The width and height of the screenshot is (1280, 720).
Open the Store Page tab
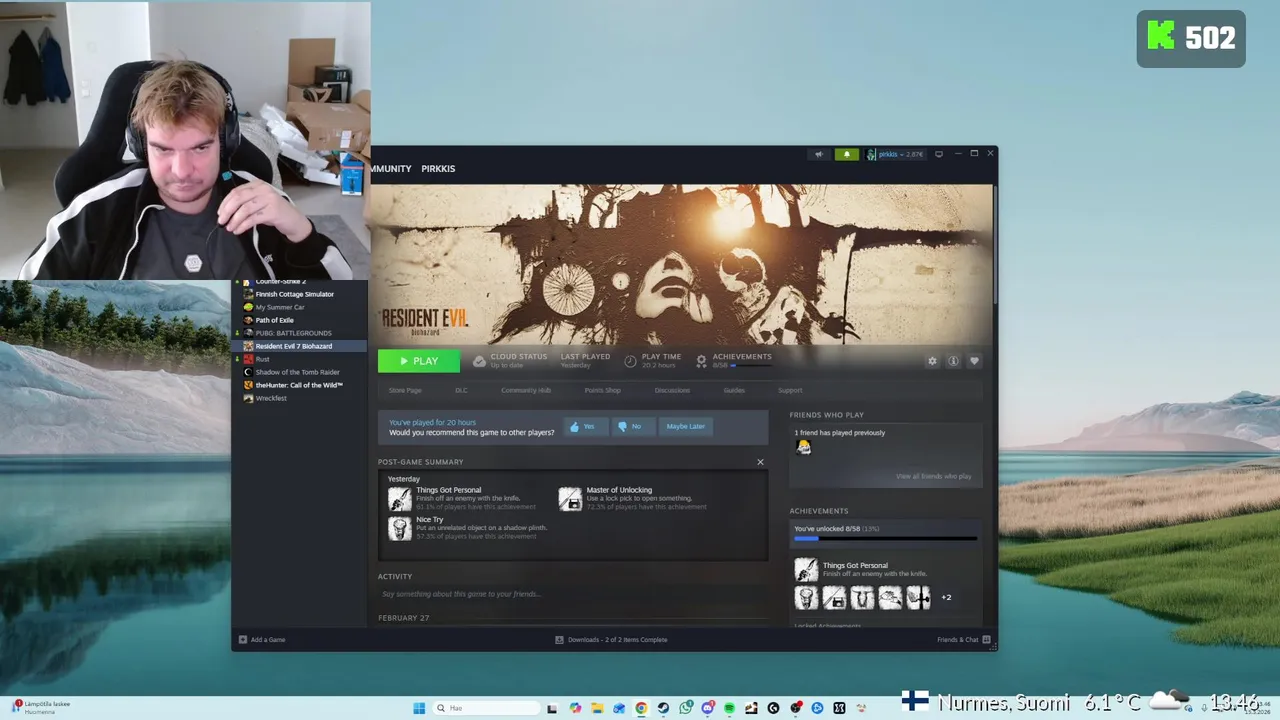tap(405, 390)
